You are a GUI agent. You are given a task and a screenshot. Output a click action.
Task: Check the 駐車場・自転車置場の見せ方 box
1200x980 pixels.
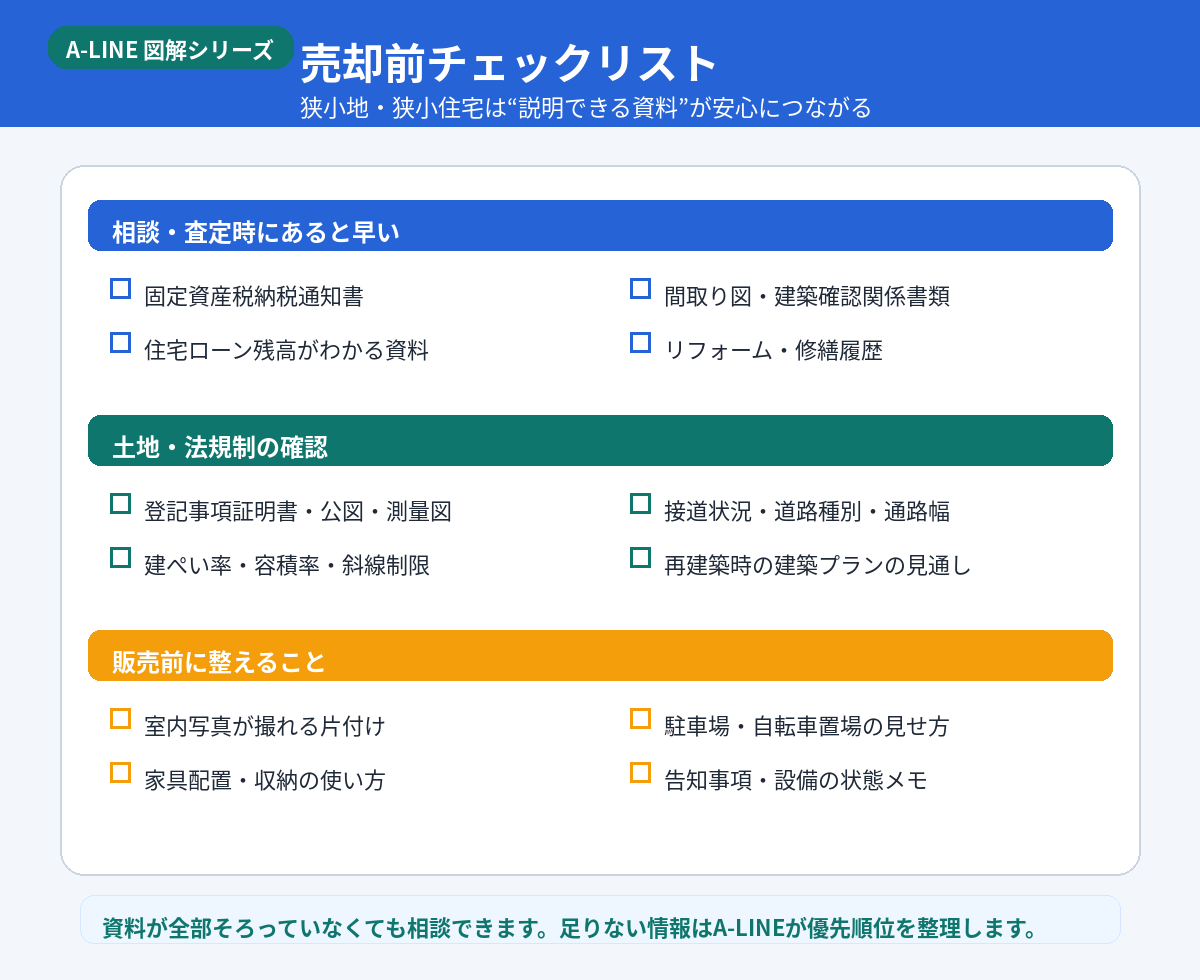coord(641,719)
